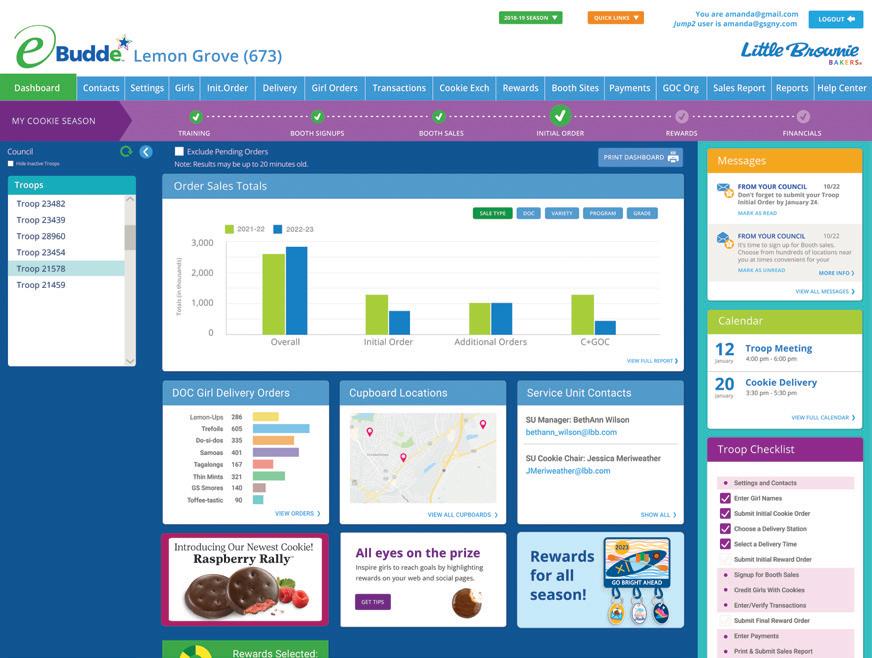Click the center map pin on cupboard map
The width and height of the screenshot is (872, 658).
click(403, 457)
